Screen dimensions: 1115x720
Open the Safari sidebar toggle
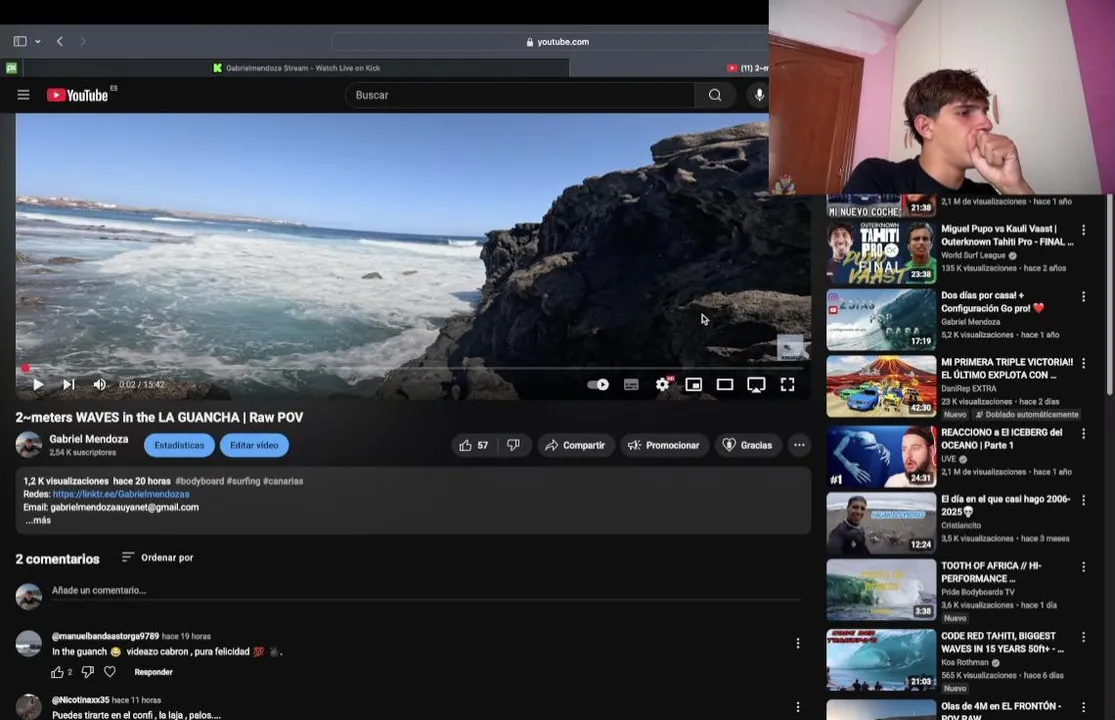coord(20,41)
